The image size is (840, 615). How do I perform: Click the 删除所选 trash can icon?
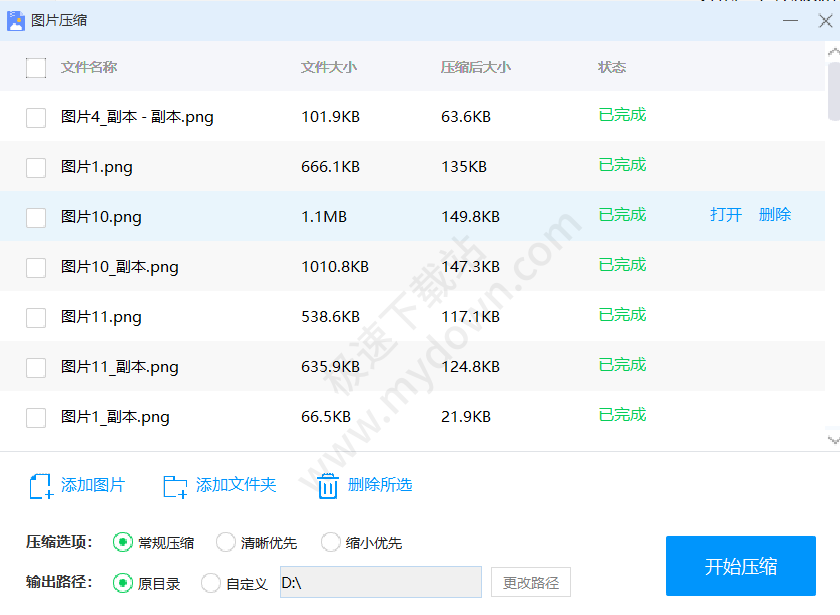(328, 486)
